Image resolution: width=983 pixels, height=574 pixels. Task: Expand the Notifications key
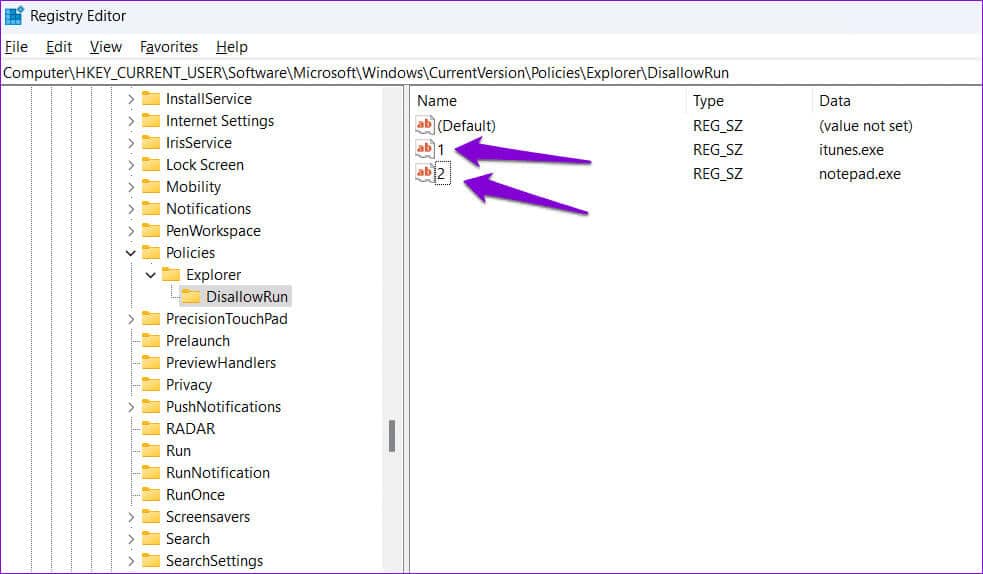[130, 209]
